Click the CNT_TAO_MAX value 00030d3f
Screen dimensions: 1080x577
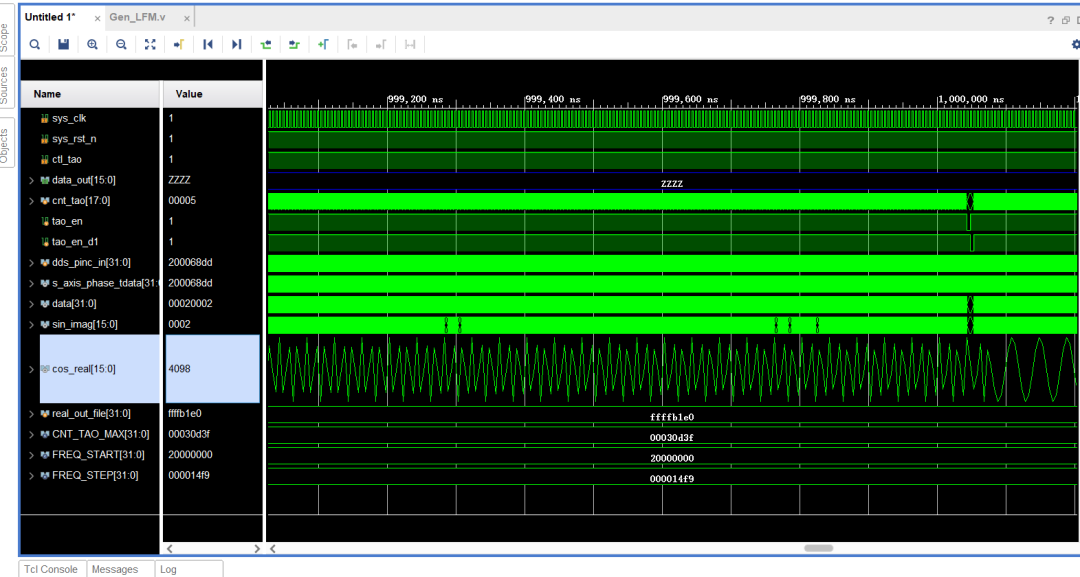tap(189, 434)
